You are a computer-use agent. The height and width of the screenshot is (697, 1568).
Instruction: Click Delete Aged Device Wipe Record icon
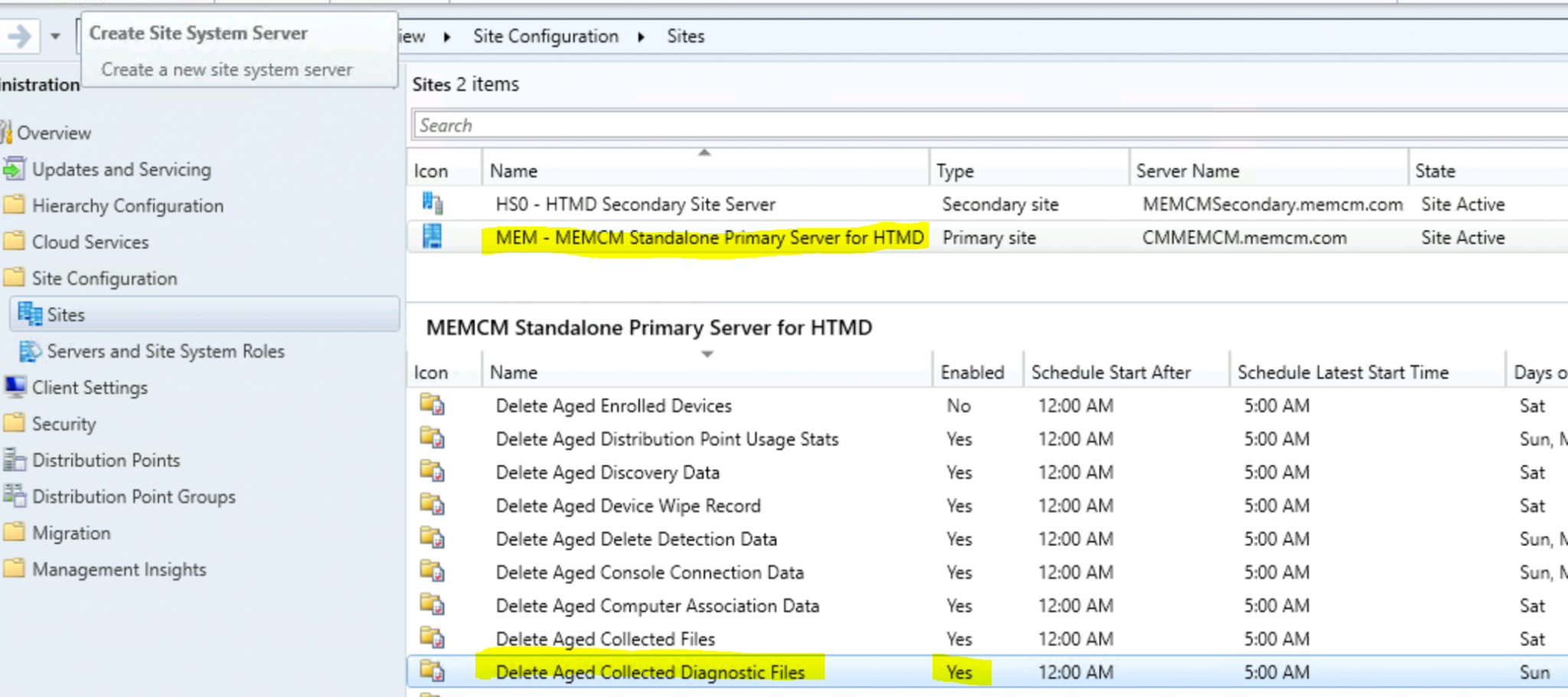pos(433,505)
